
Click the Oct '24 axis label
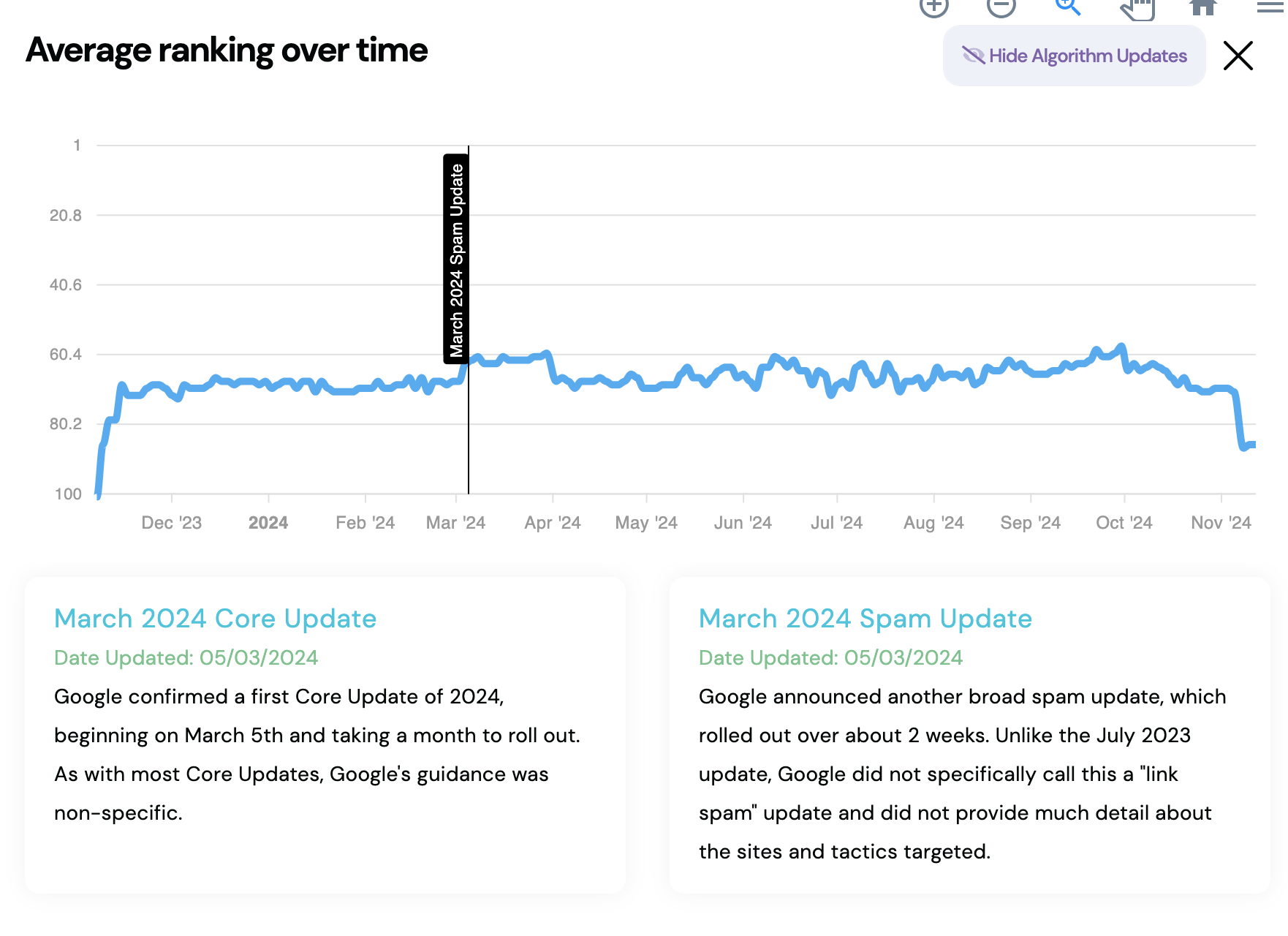point(1124,523)
